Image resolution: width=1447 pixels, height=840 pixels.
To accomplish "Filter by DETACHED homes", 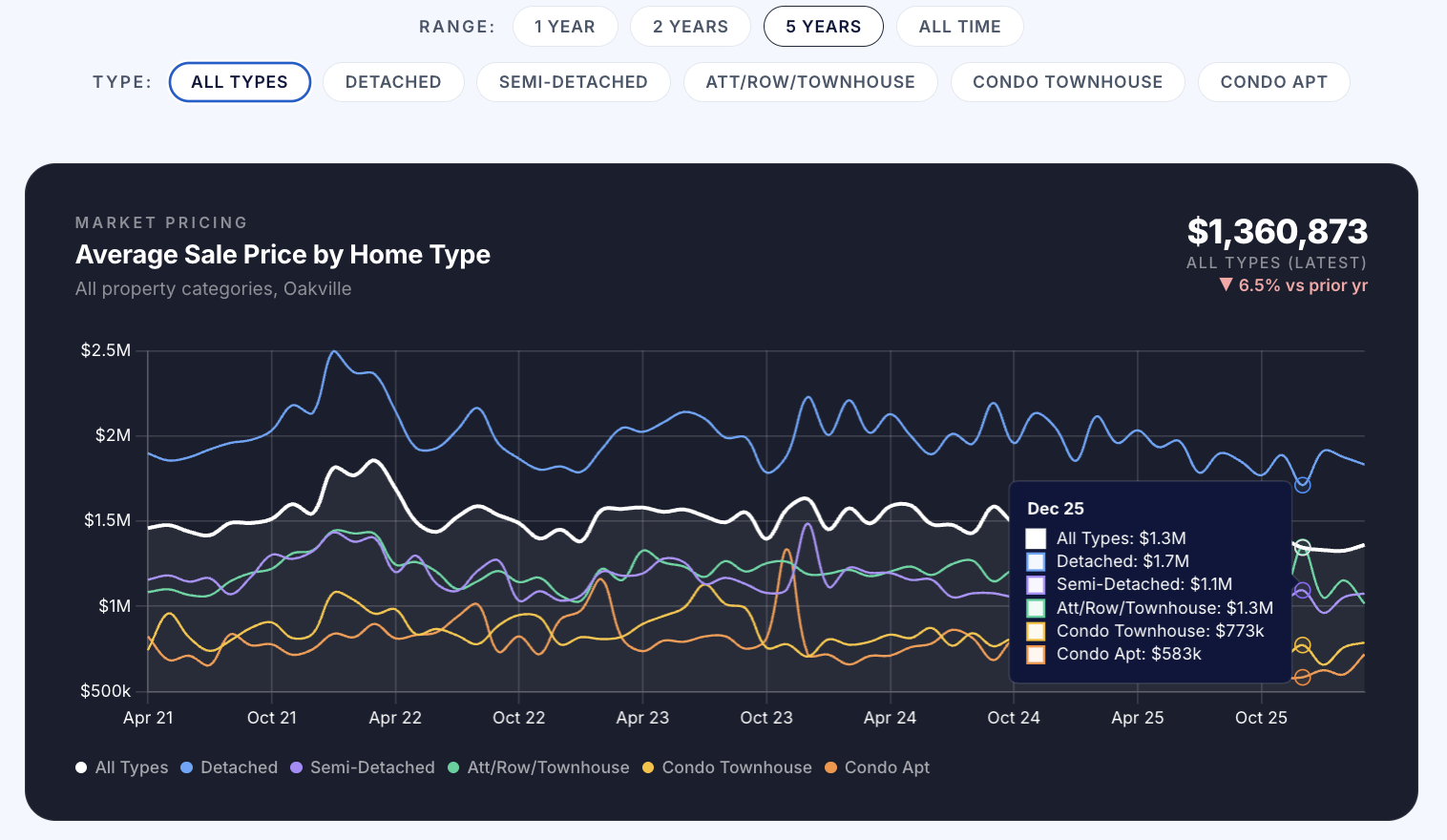I will click(x=393, y=82).
